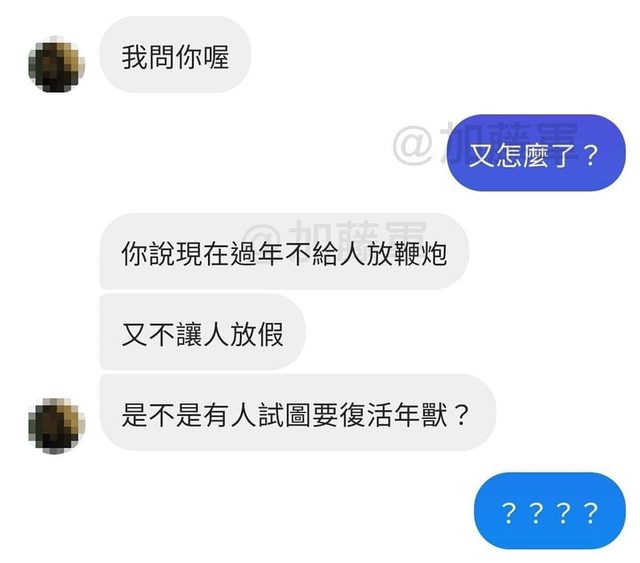Click the message about 過年不給人放鞭炮
640x563 pixels.
284,251
